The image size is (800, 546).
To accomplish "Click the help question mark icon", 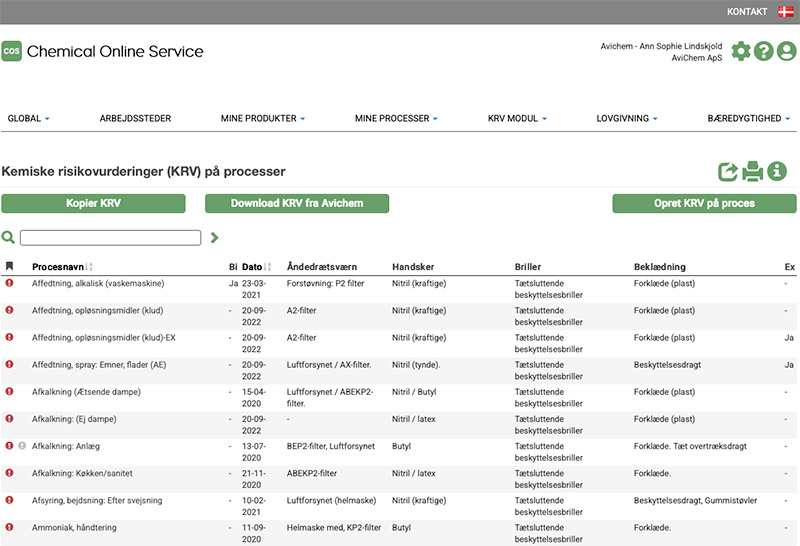I will point(764,51).
